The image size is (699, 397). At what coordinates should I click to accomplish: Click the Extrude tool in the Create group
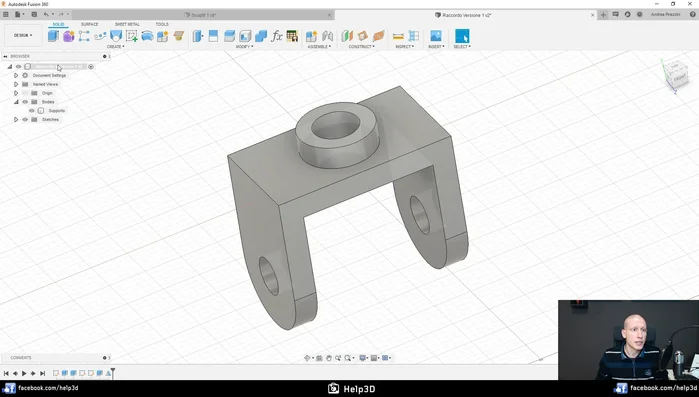point(53,36)
